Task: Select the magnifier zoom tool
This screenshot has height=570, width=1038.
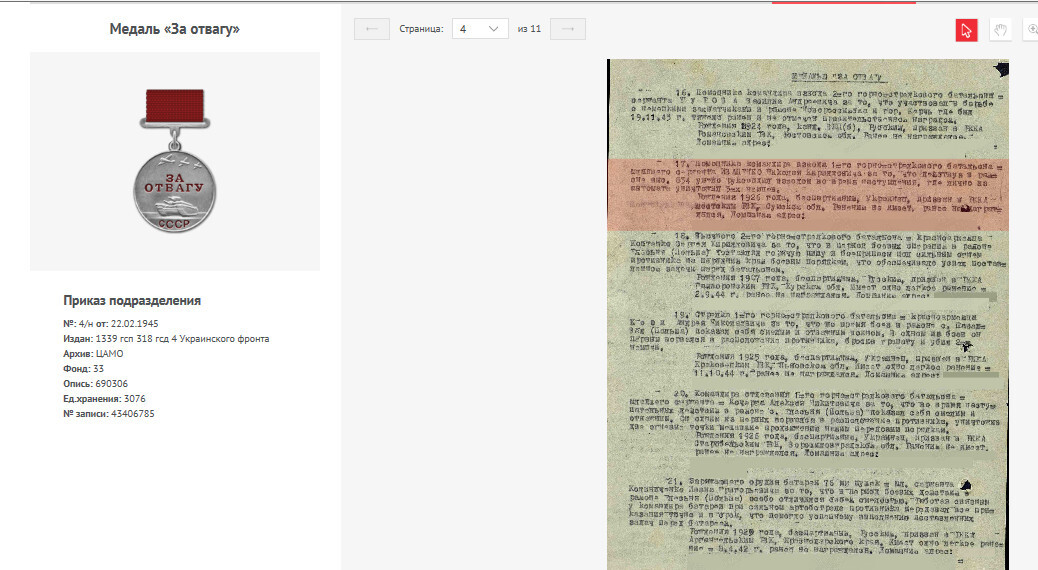Action: (x=1031, y=30)
